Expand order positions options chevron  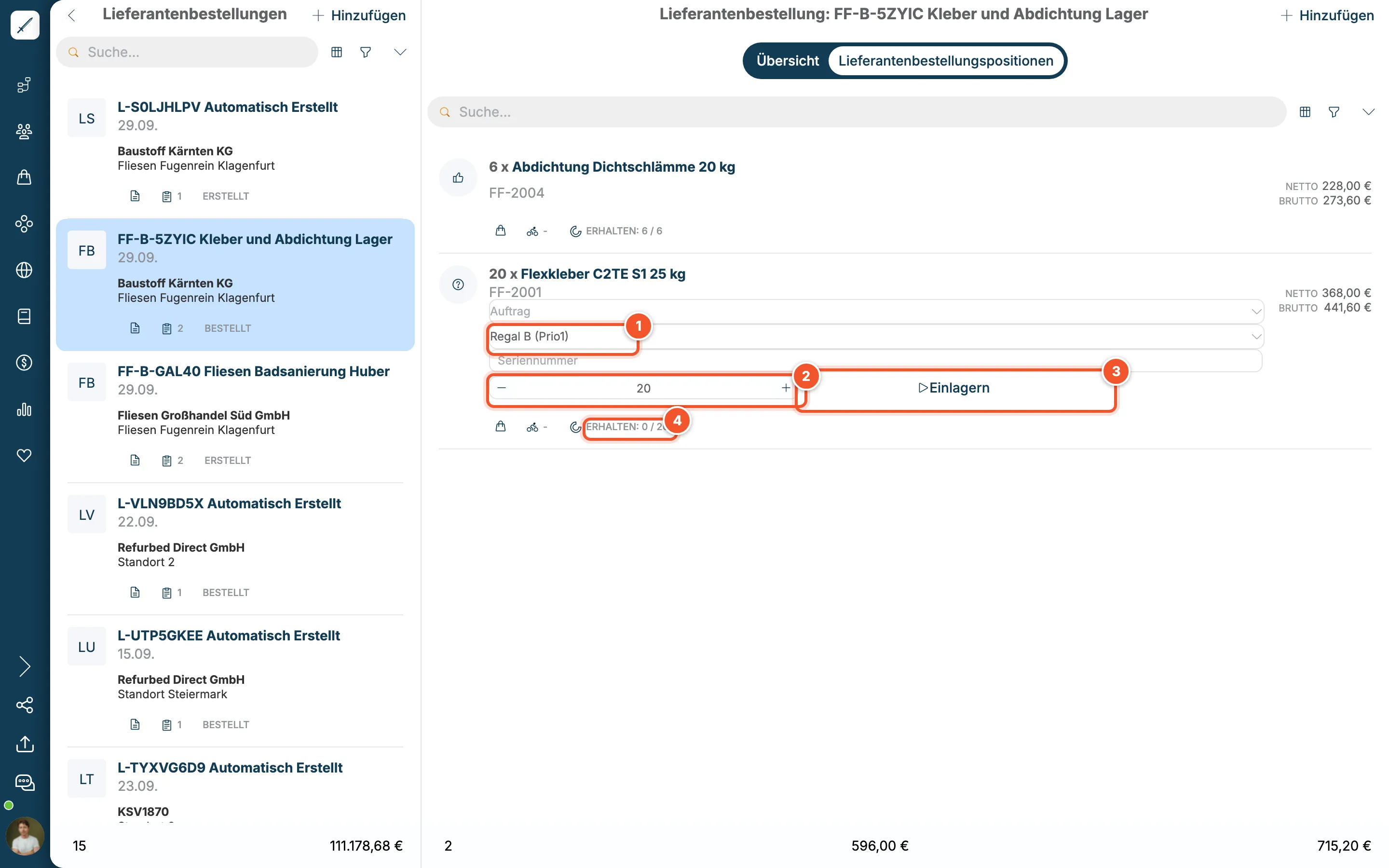click(1368, 112)
